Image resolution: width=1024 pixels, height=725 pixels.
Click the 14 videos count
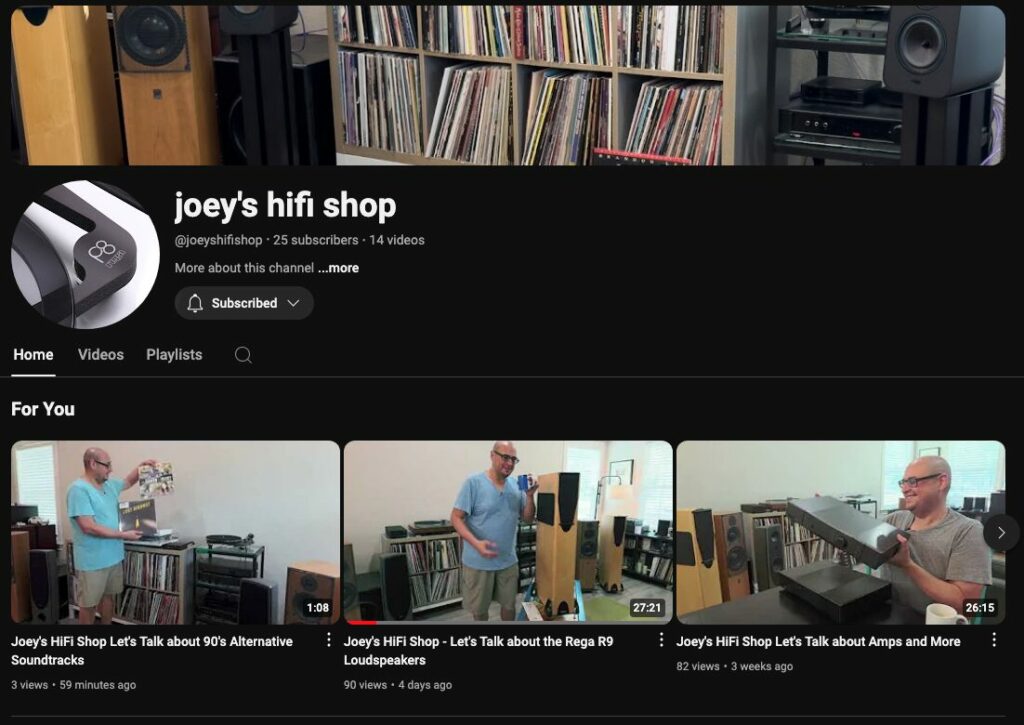tap(397, 240)
